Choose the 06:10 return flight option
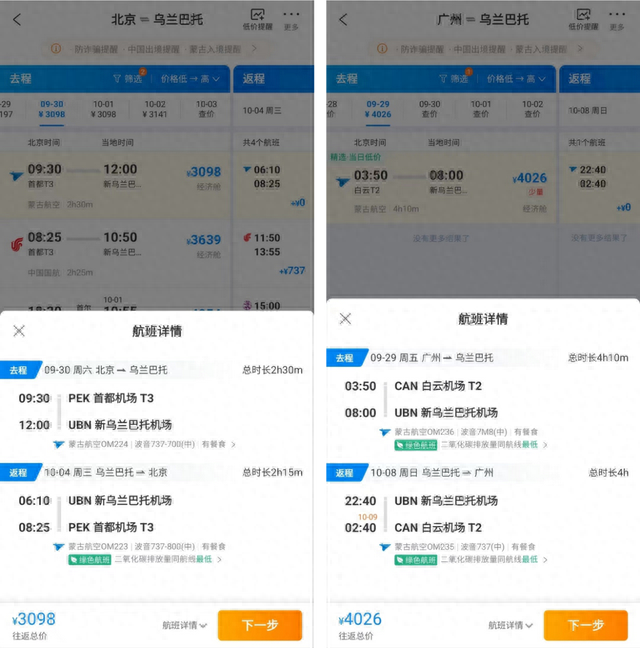This screenshot has width=640, height=648. coord(273,185)
